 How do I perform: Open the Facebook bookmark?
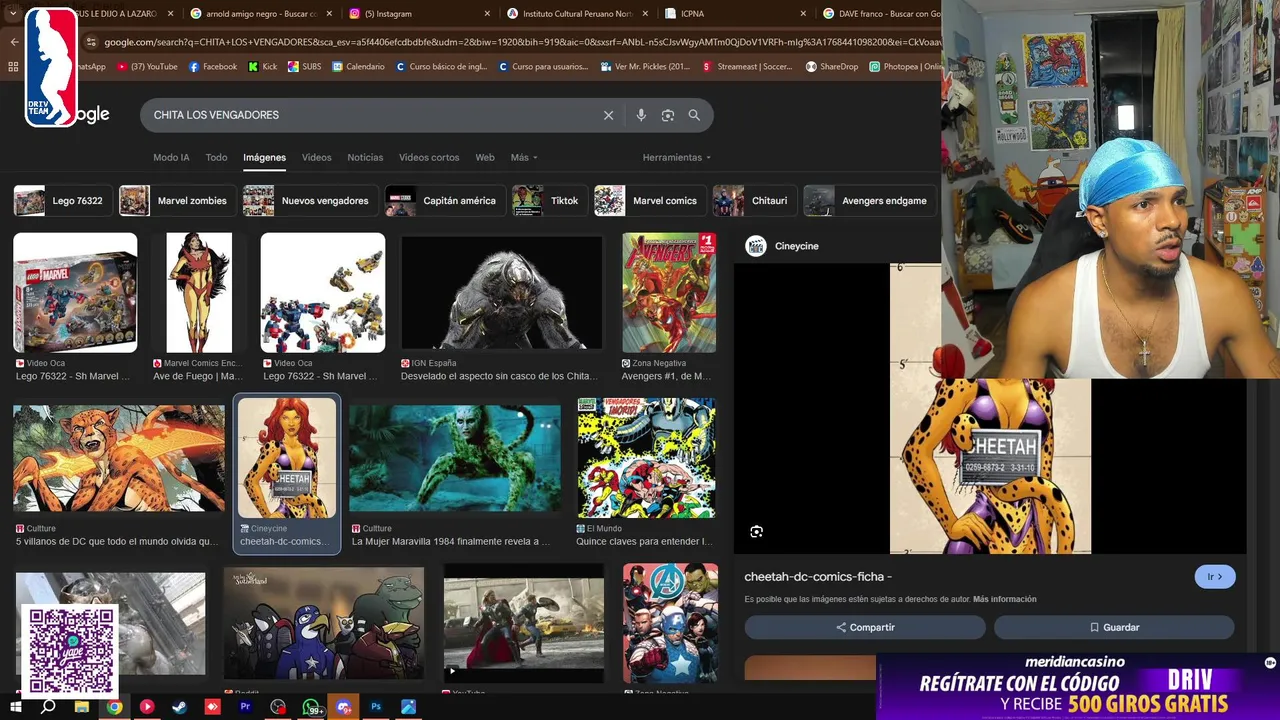(213, 67)
